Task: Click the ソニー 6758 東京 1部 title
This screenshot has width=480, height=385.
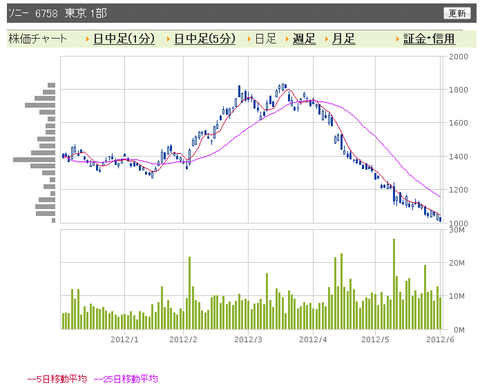Action: (x=57, y=13)
